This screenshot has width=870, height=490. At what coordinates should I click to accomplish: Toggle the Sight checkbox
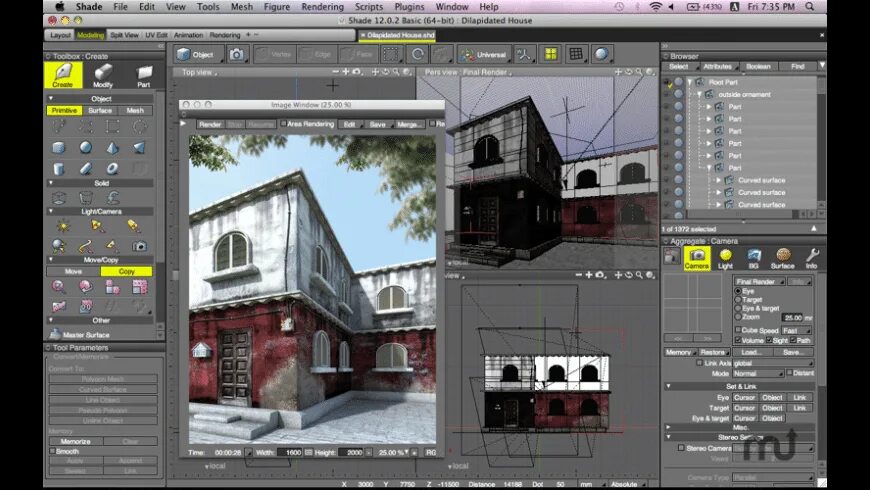pos(768,340)
